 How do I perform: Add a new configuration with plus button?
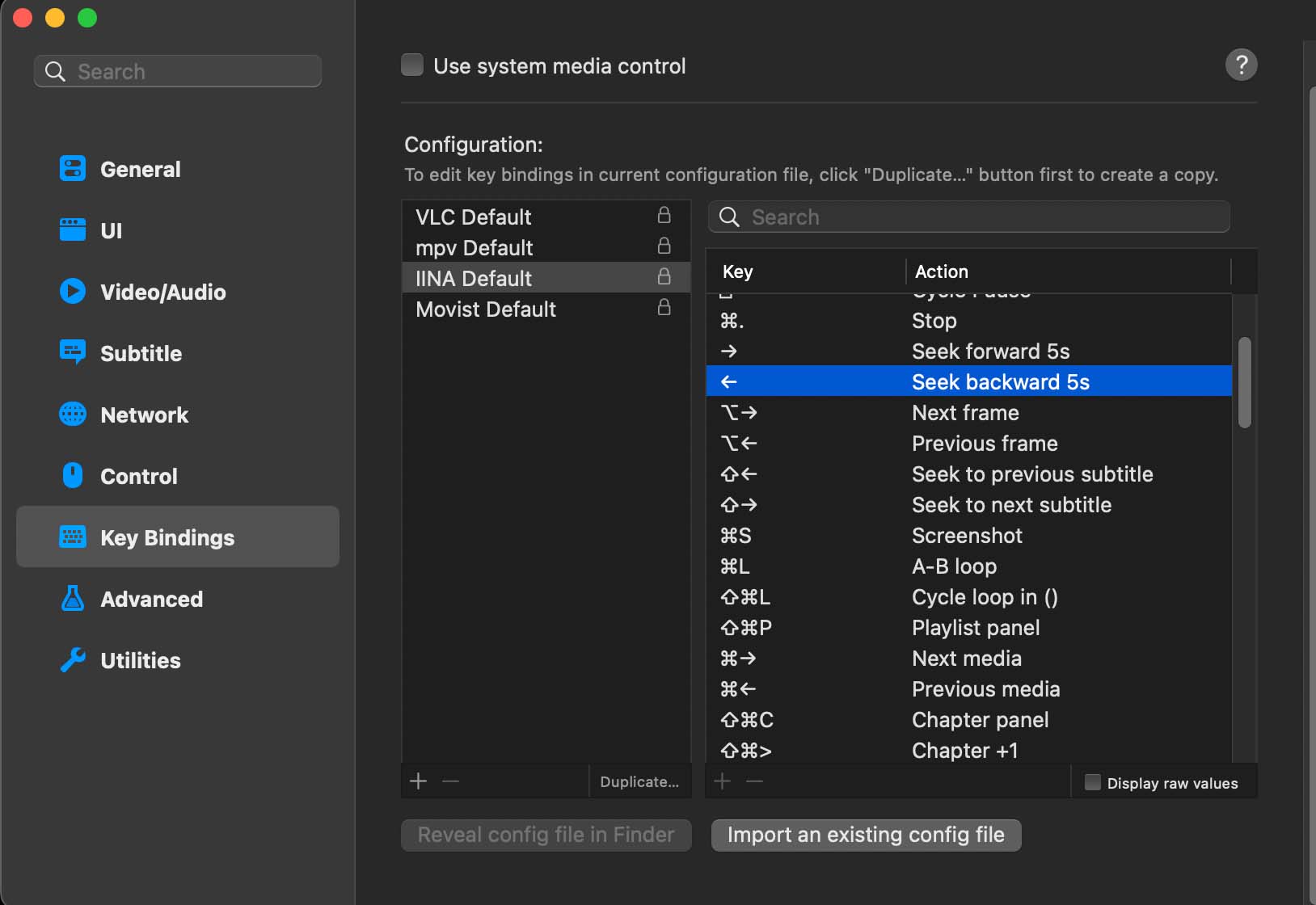[x=419, y=781]
